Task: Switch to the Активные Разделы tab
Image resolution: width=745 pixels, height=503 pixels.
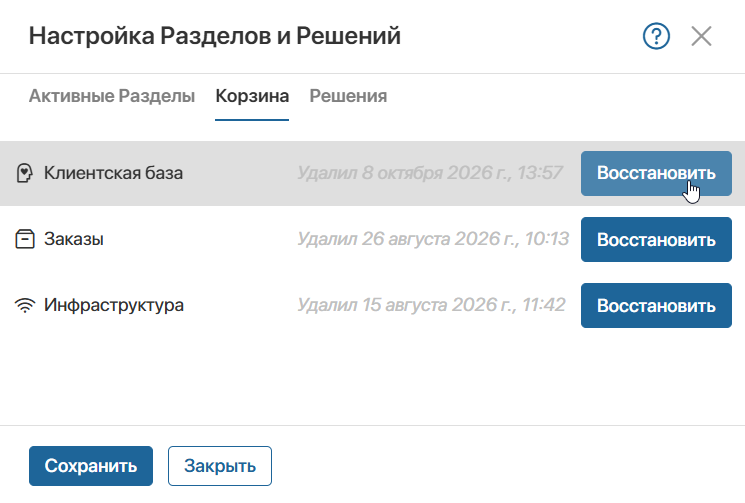Action: [x=112, y=96]
